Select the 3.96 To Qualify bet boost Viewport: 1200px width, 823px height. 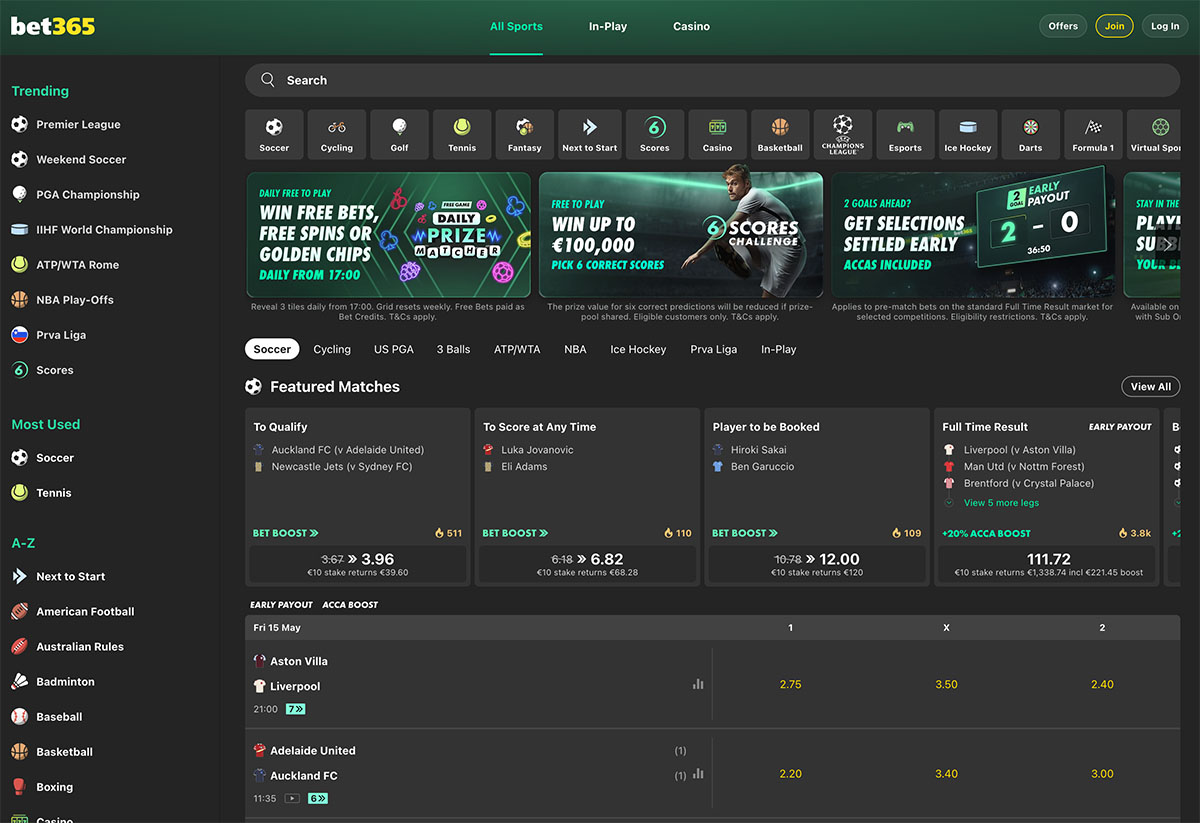click(358, 565)
